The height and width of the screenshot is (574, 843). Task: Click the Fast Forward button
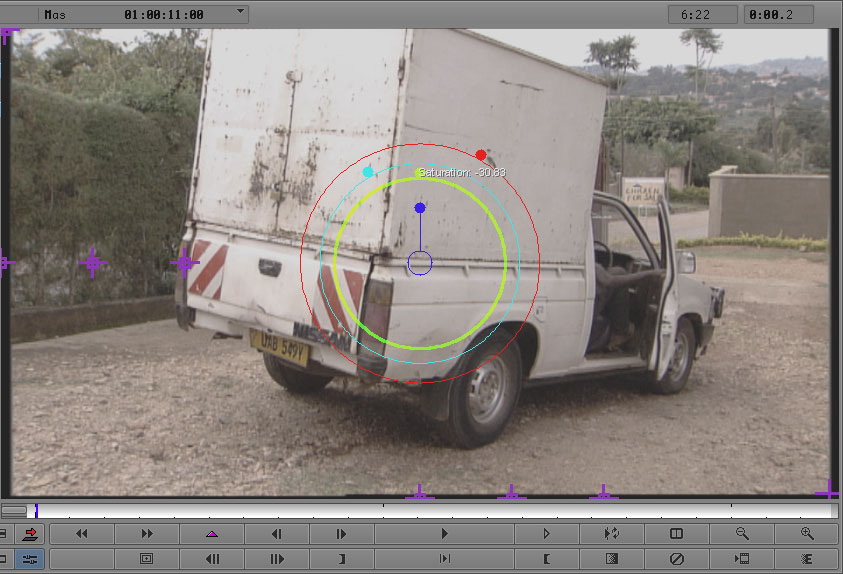(x=147, y=534)
